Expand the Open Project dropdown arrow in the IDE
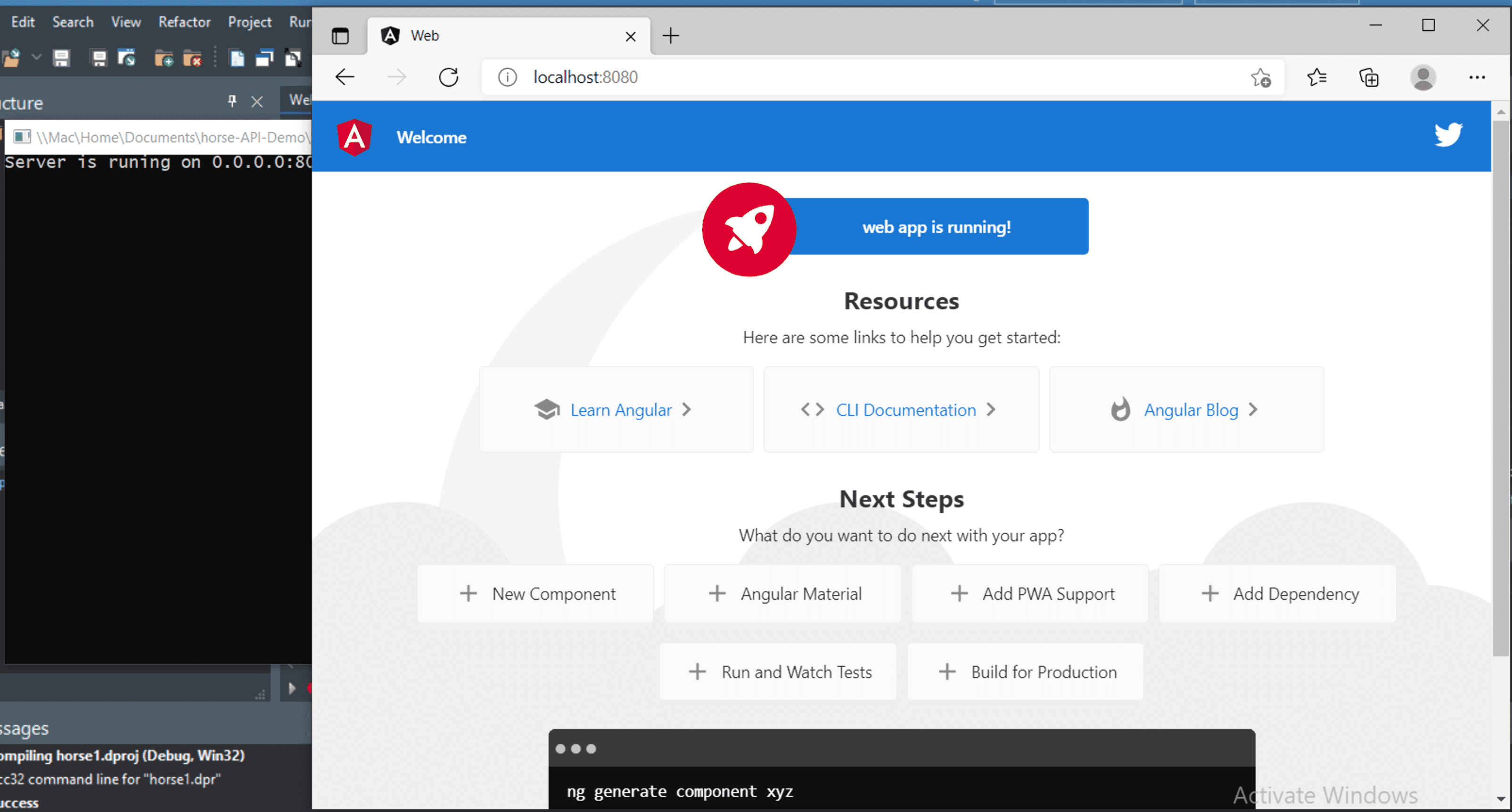 tap(36, 58)
